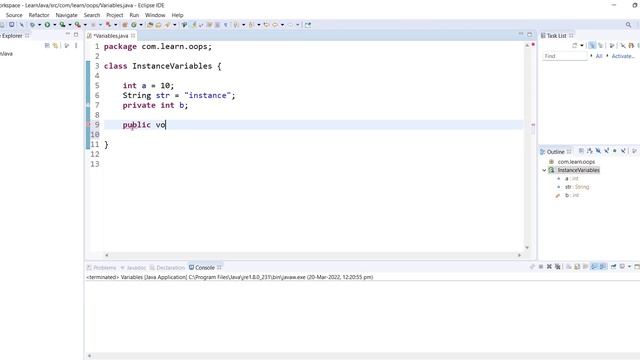
Task: Click the External Tools run icon
Action: 78,24
